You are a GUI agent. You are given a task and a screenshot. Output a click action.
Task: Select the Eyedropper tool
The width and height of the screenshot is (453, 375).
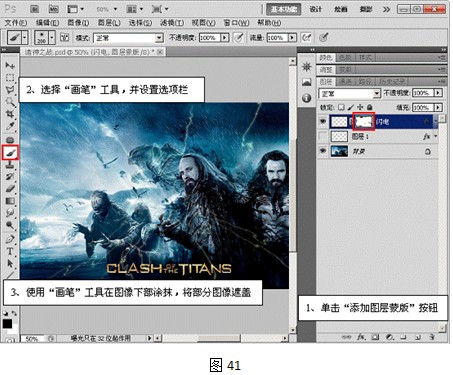tap(10, 126)
